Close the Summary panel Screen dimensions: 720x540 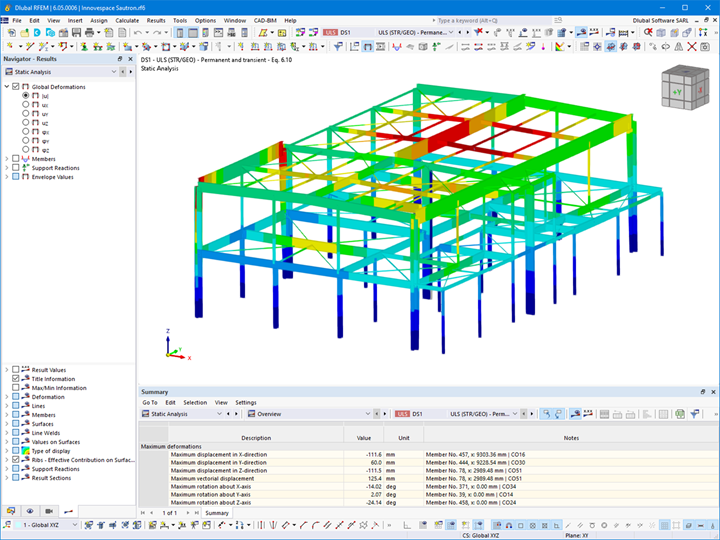coord(713,392)
